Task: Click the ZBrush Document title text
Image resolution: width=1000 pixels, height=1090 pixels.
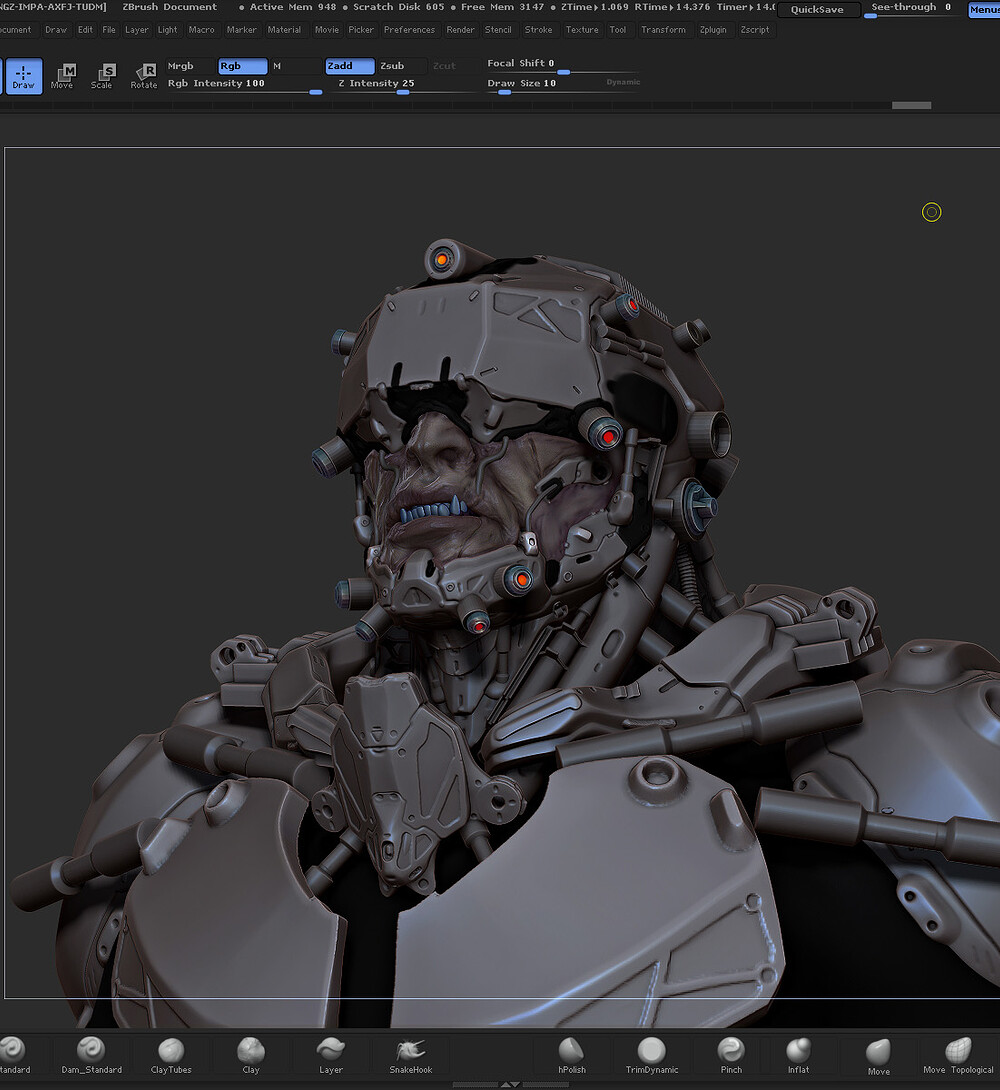Action: click(x=170, y=7)
